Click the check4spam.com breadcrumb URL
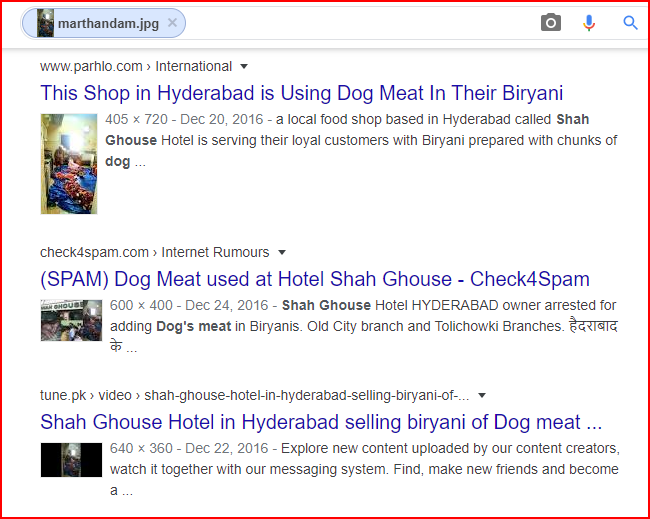Viewport: 650px width, 519px height. [x=94, y=252]
